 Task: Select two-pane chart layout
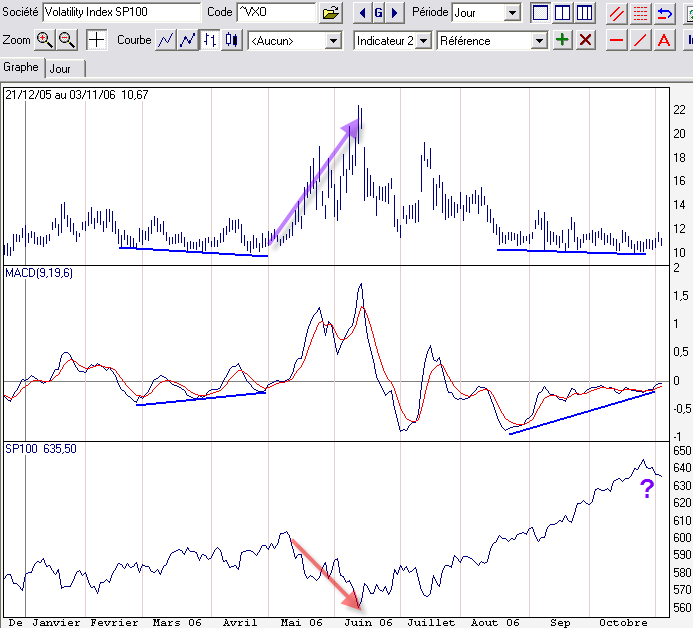pyautogui.click(x=562, y=13)
